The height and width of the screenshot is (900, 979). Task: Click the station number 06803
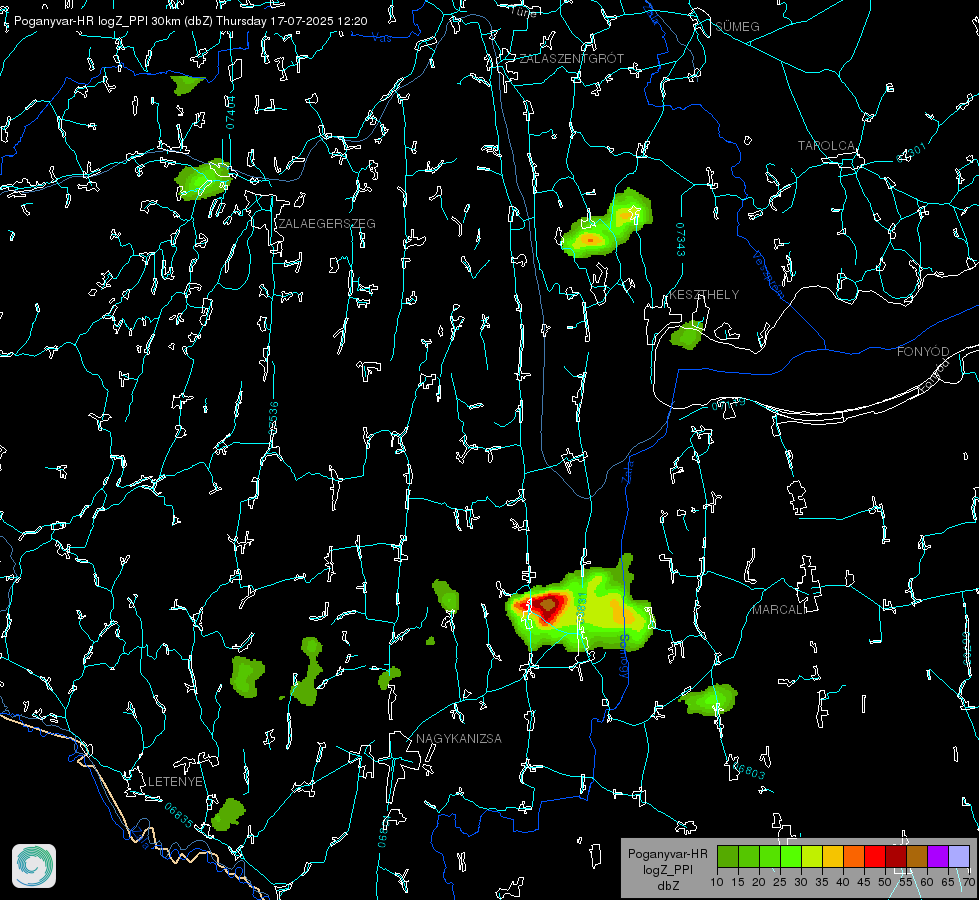click(x=749, y=770)
